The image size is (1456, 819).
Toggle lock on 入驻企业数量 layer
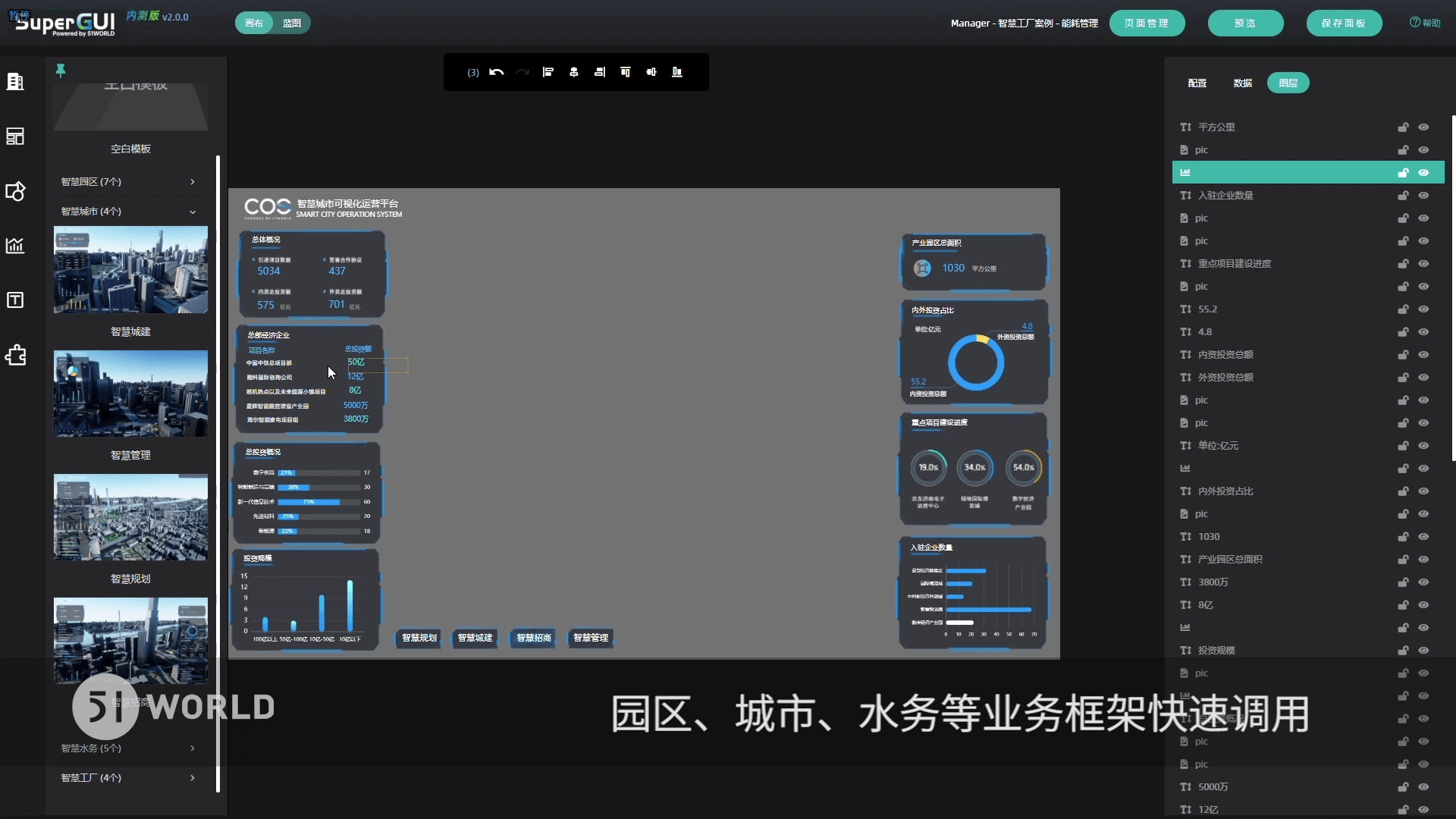pos(1403,196)
